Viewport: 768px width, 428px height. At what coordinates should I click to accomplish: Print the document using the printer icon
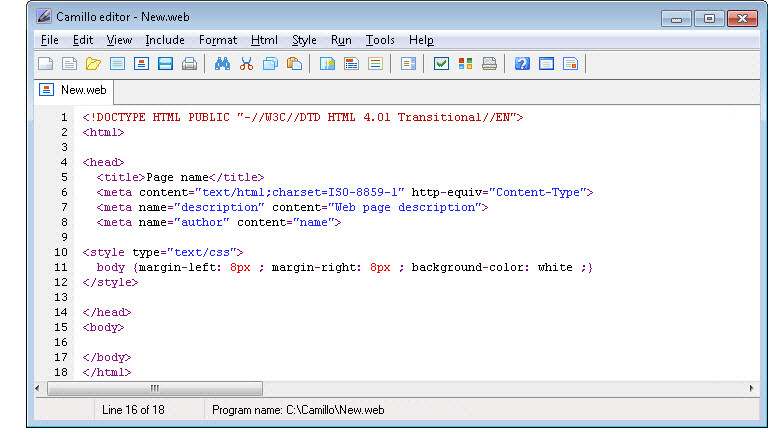[x=189, y=64]
